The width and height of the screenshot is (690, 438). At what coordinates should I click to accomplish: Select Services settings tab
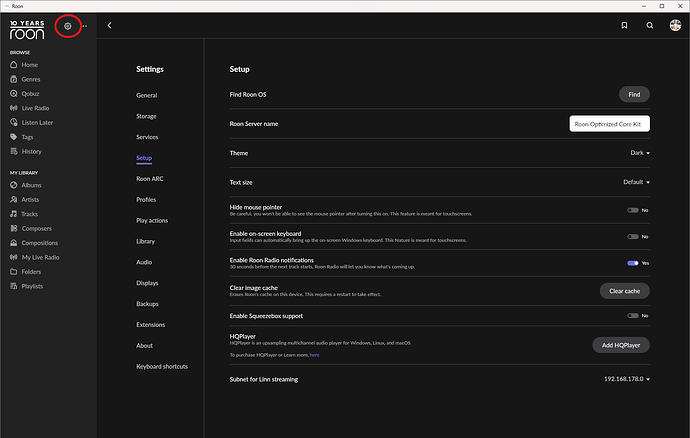pos(147,137)
